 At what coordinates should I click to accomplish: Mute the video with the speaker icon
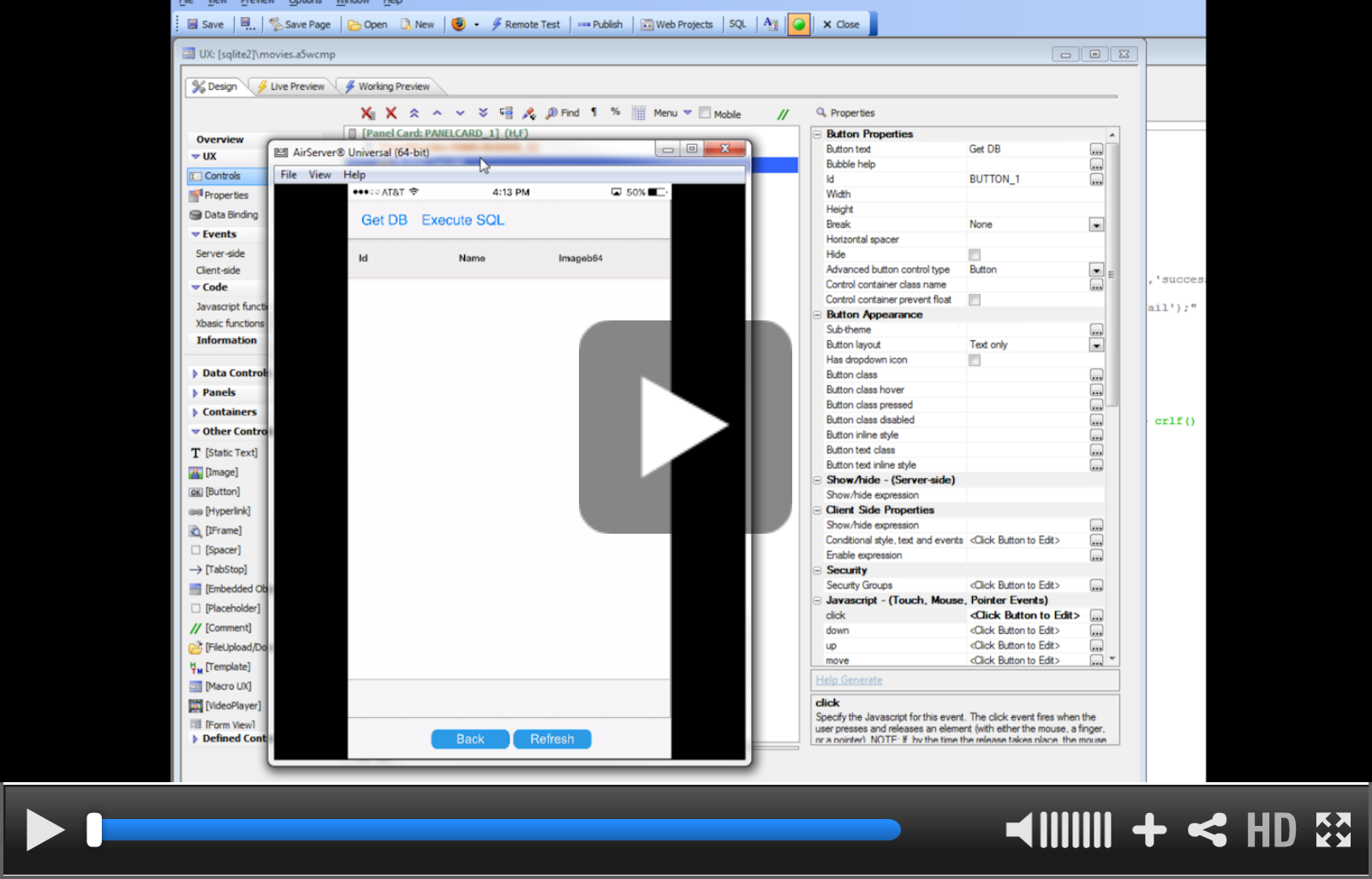pos(1019,830)
